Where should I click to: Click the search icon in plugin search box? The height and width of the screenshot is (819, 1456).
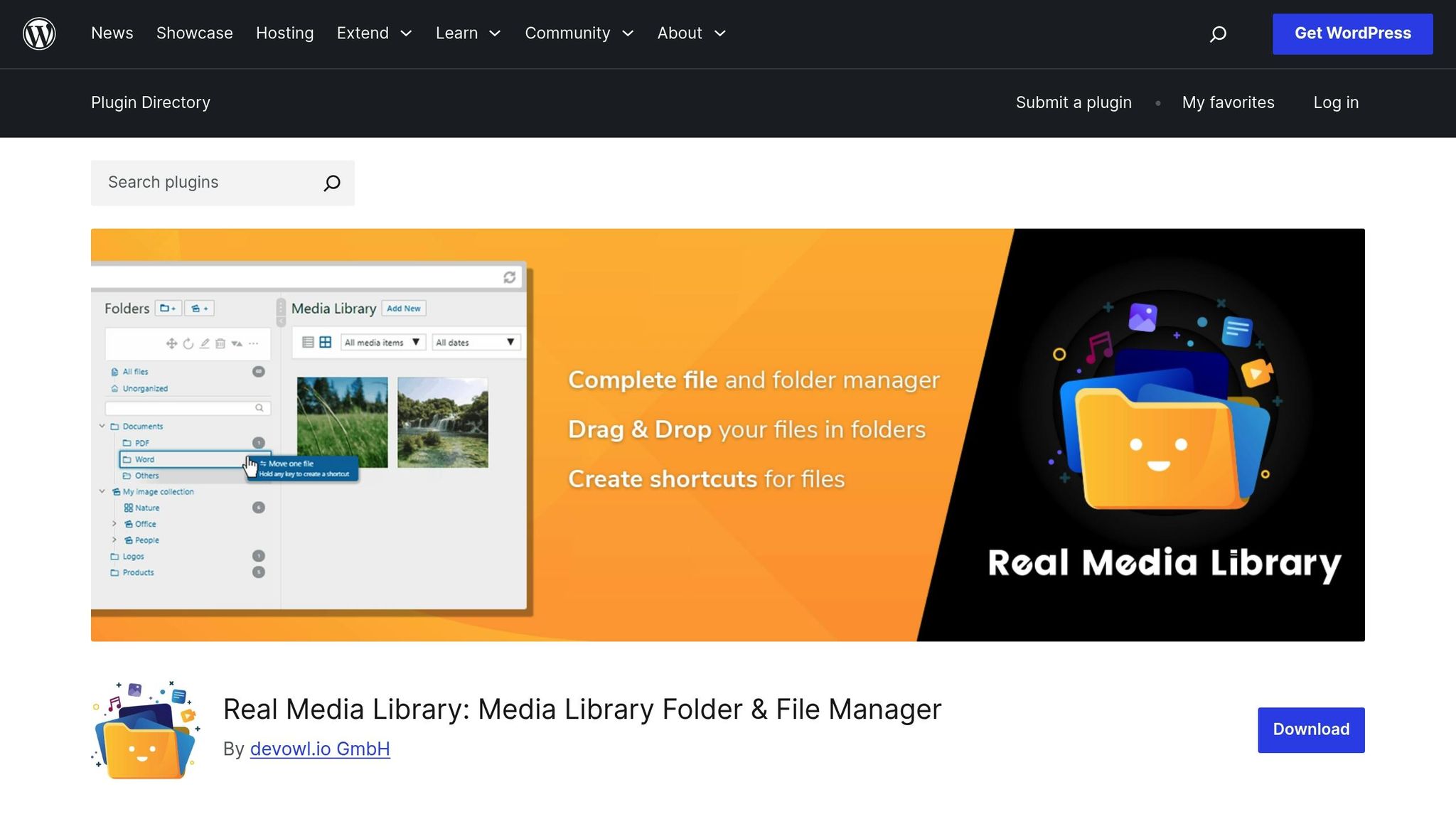pyautogui.click(x=331, y=183)
